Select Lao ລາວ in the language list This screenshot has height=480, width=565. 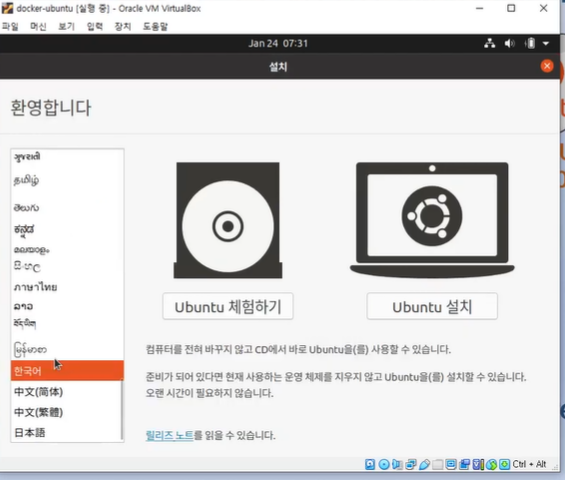[67, 306]
